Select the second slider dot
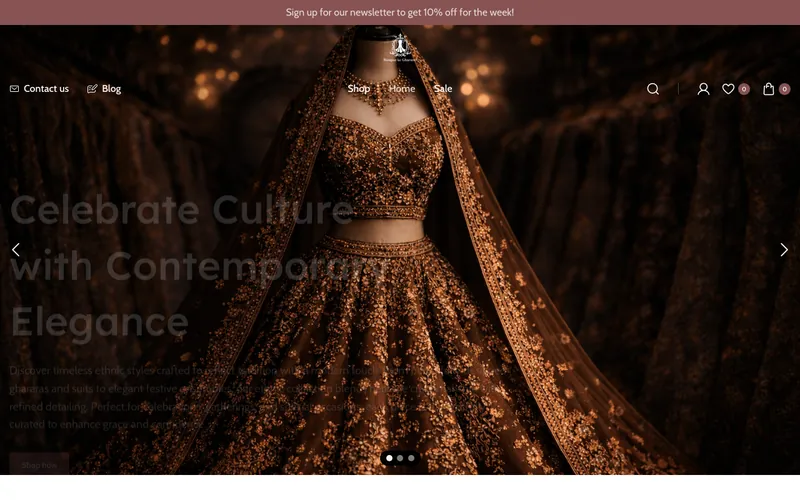 tap(400, 458)
